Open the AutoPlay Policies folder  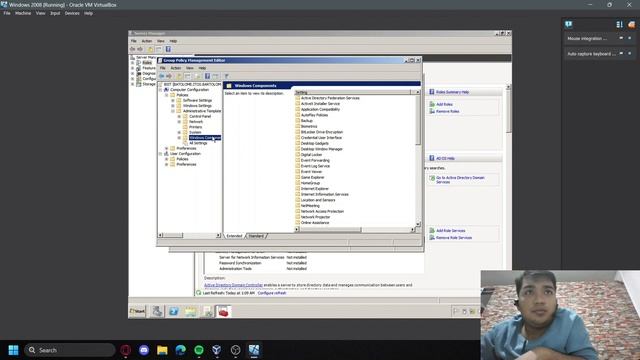coord(314,115)
